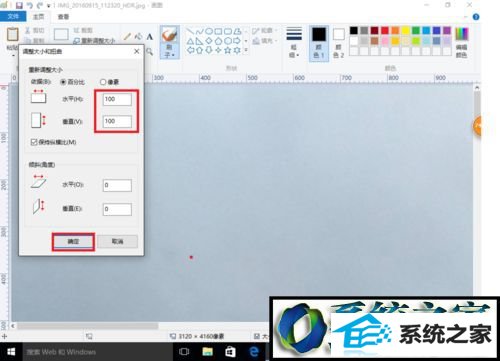
Task: Click the Cut scissors button
Action: tap(35, 30)
